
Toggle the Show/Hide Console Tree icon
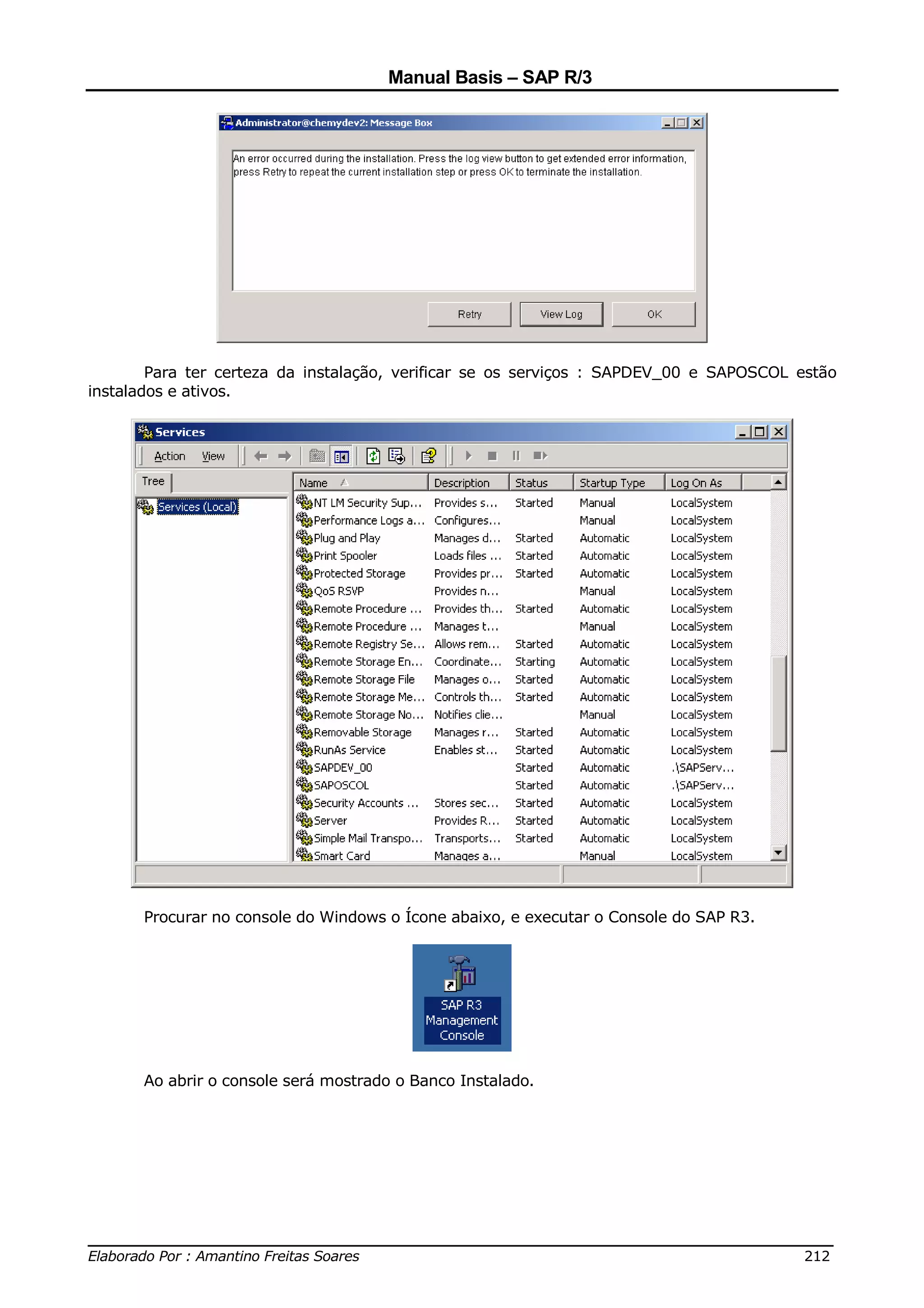coord(342,456)
